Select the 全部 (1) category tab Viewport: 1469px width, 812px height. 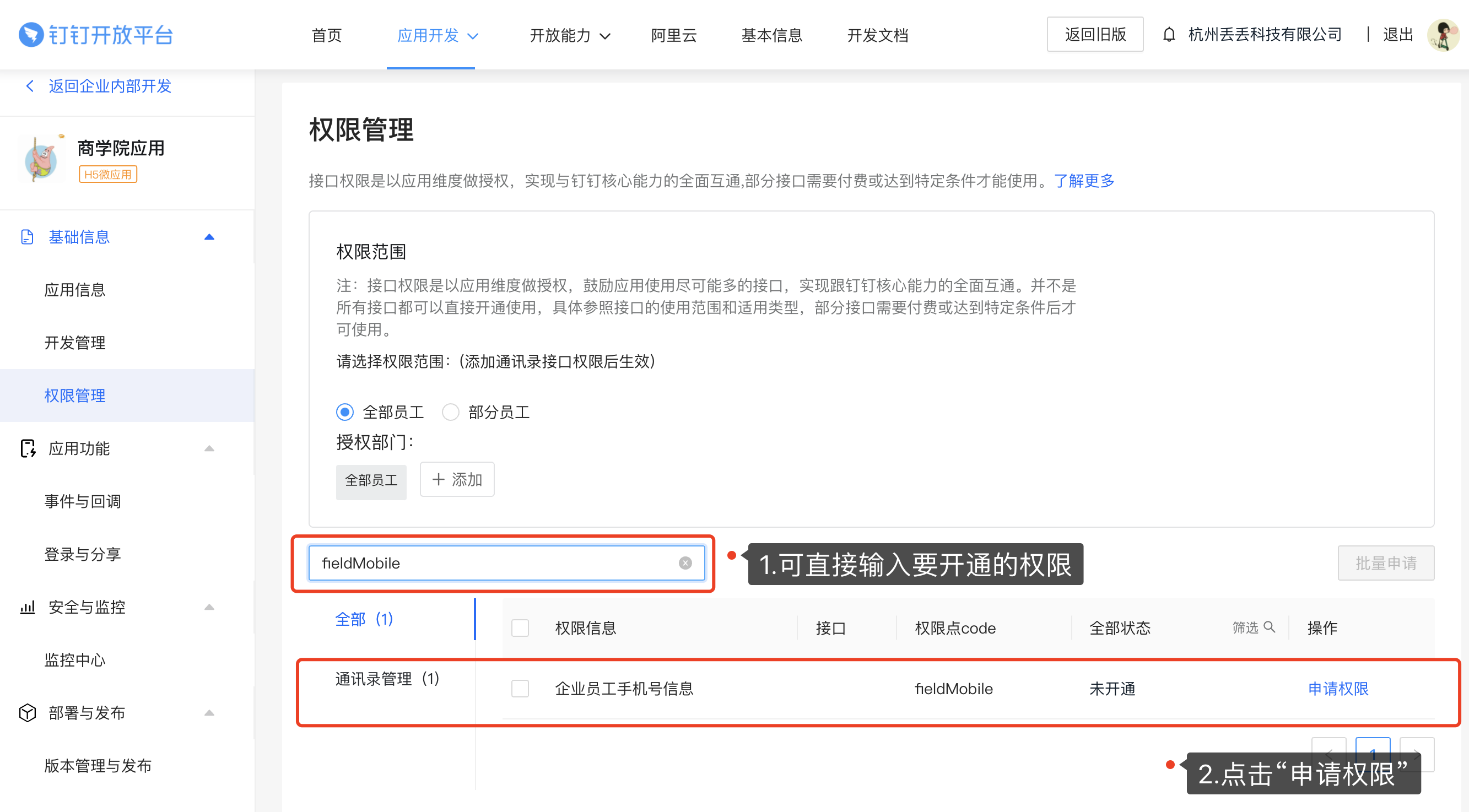(364, 619)
